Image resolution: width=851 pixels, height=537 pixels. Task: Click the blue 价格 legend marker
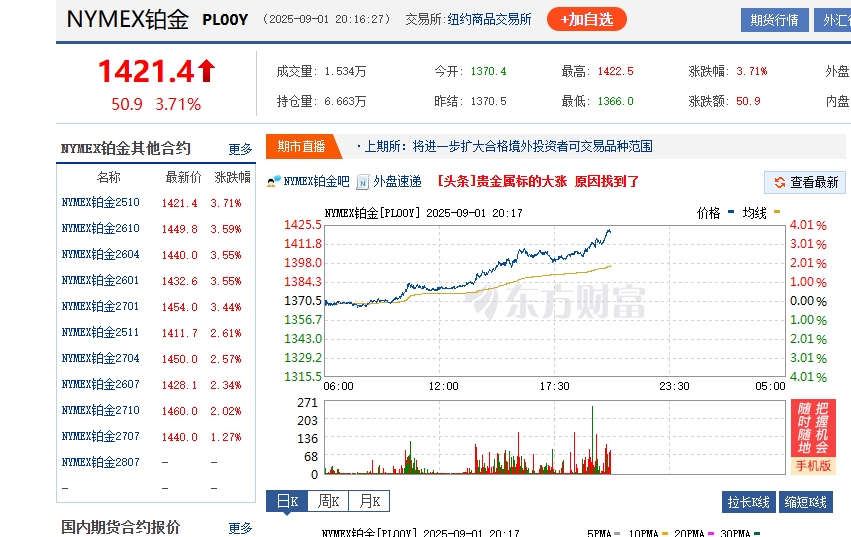(x=731, y=212)
